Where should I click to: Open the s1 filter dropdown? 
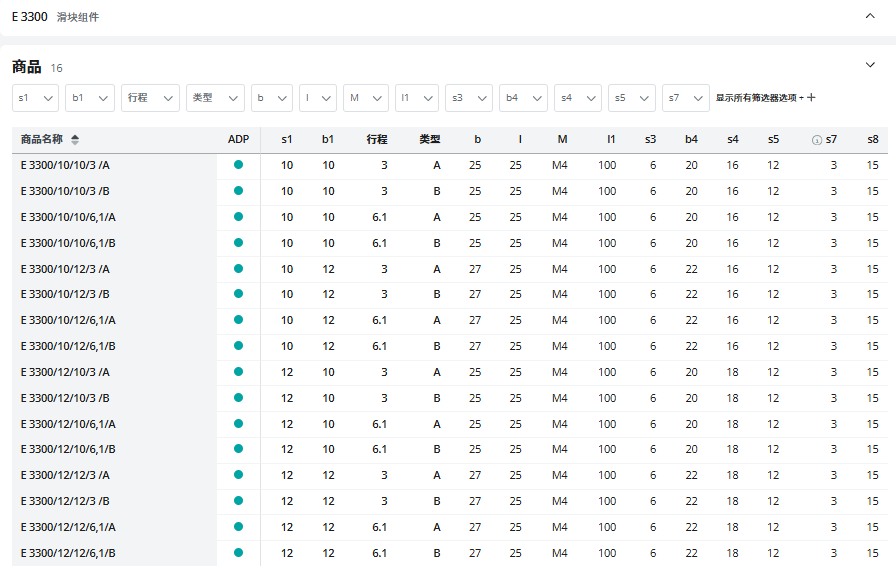click(x=36, y=98)
